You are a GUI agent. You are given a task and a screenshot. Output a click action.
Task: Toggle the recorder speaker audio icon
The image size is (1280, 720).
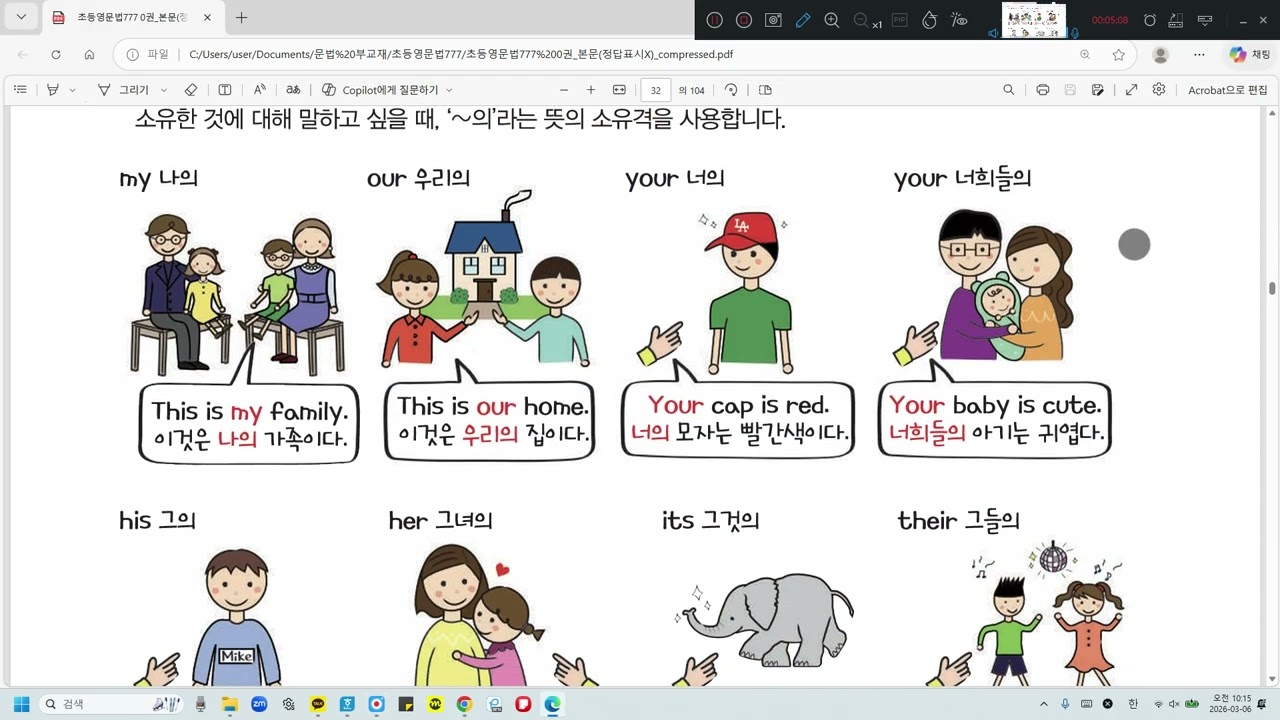click(993, 33)
